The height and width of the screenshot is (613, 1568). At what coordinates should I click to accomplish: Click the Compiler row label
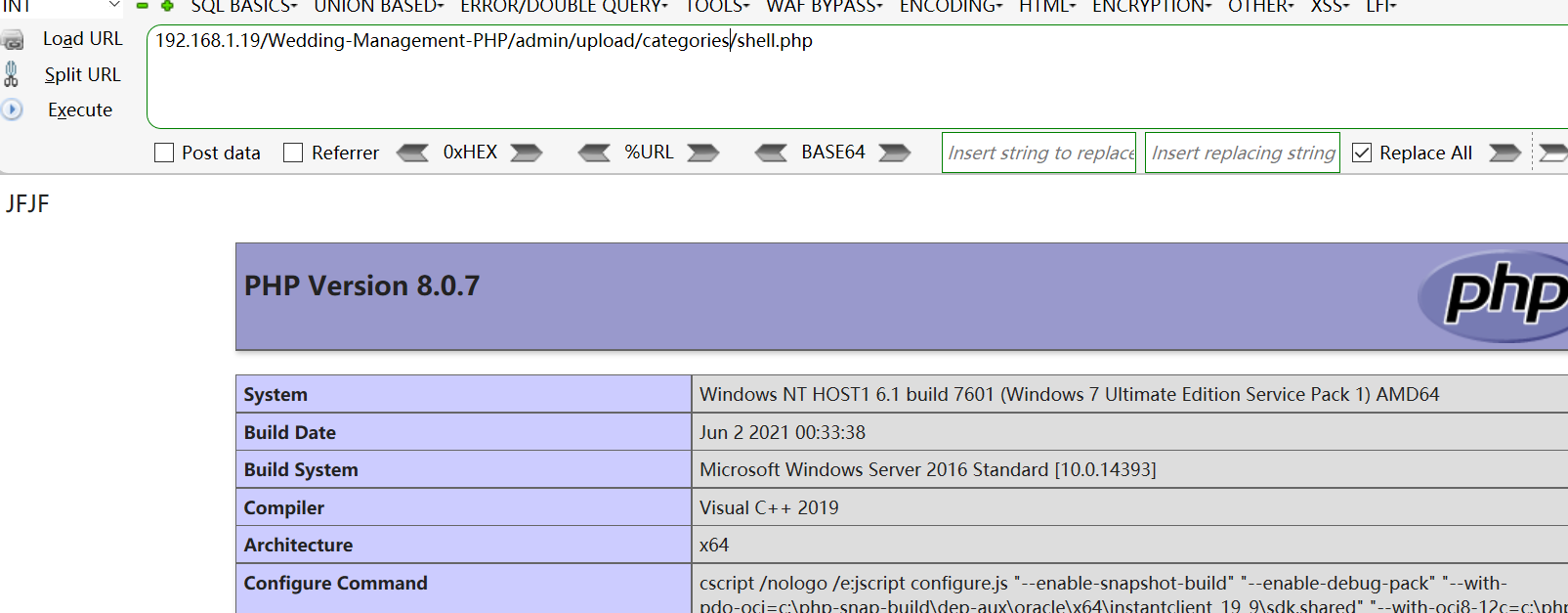284,507
